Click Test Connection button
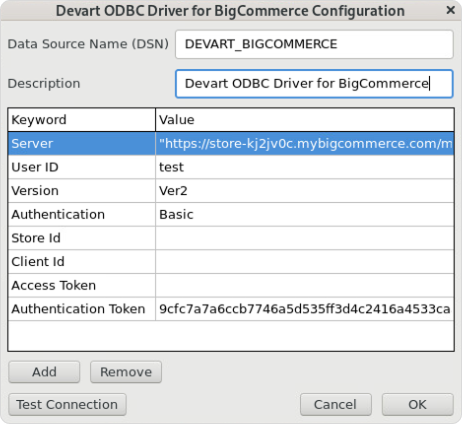 pos(67,405)
